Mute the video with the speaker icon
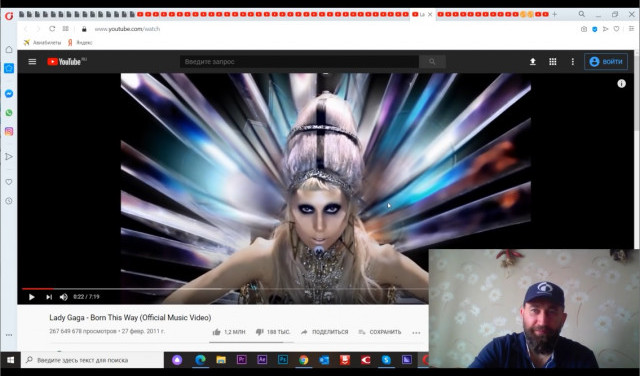The height and width of the screenshot is (376, 640). [x=64, y=297]
